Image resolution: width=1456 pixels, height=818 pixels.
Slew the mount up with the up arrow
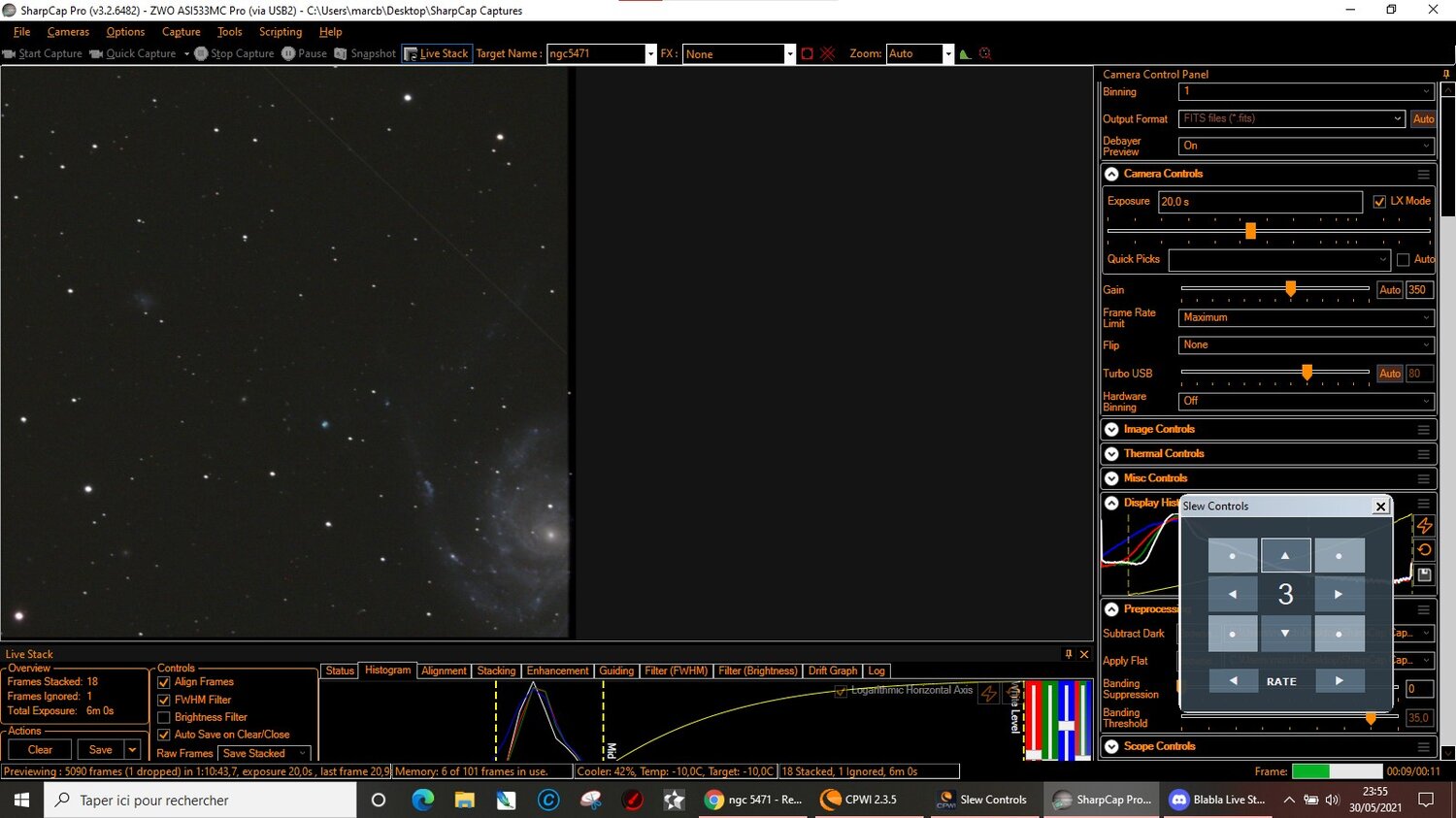coord(1285,556)
